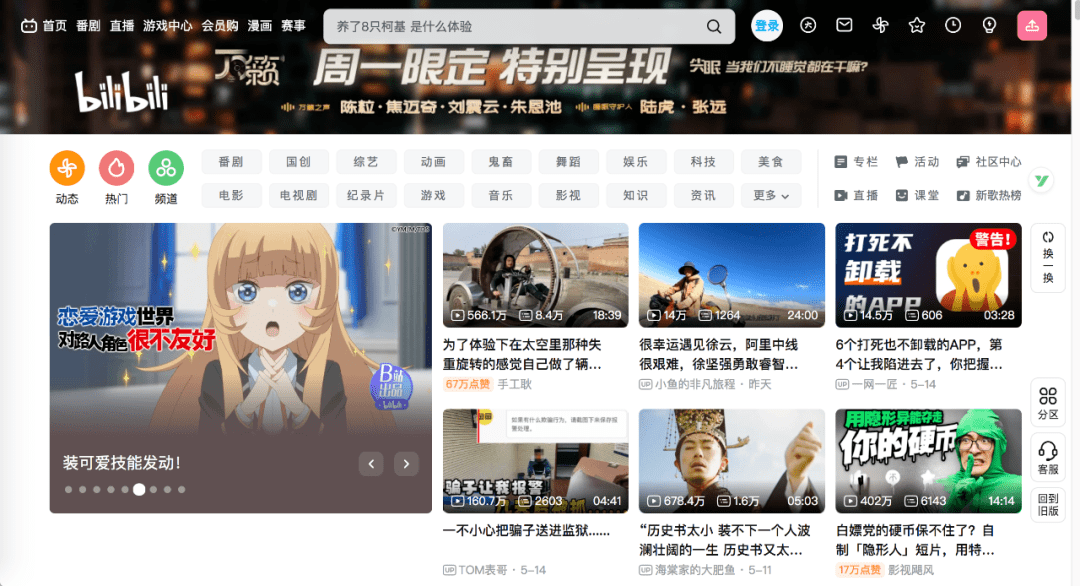Select the 资讯 category chip
Screen dimensions: 1080x586
703,196
